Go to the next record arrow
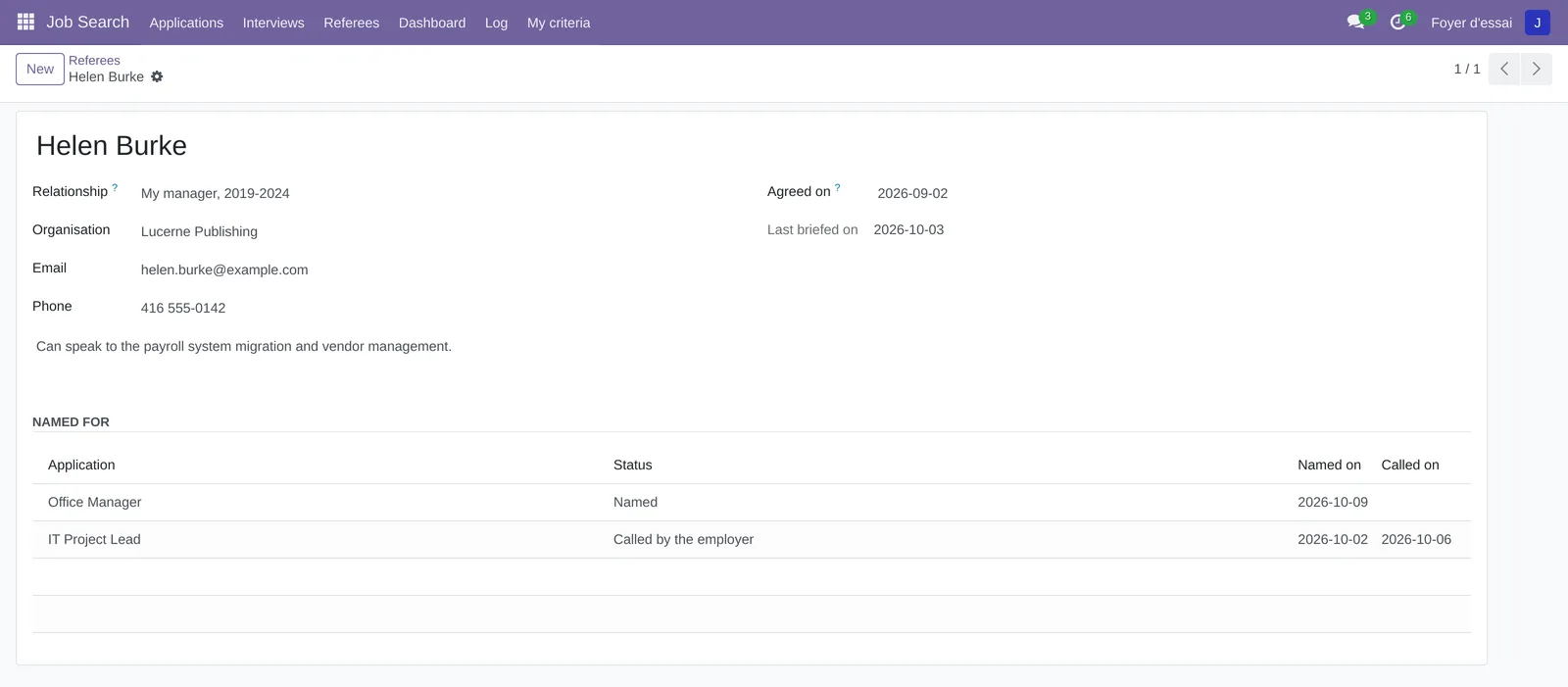Image resolution: width=1568 pixels, height=687 pixels. coord(1536,69)
